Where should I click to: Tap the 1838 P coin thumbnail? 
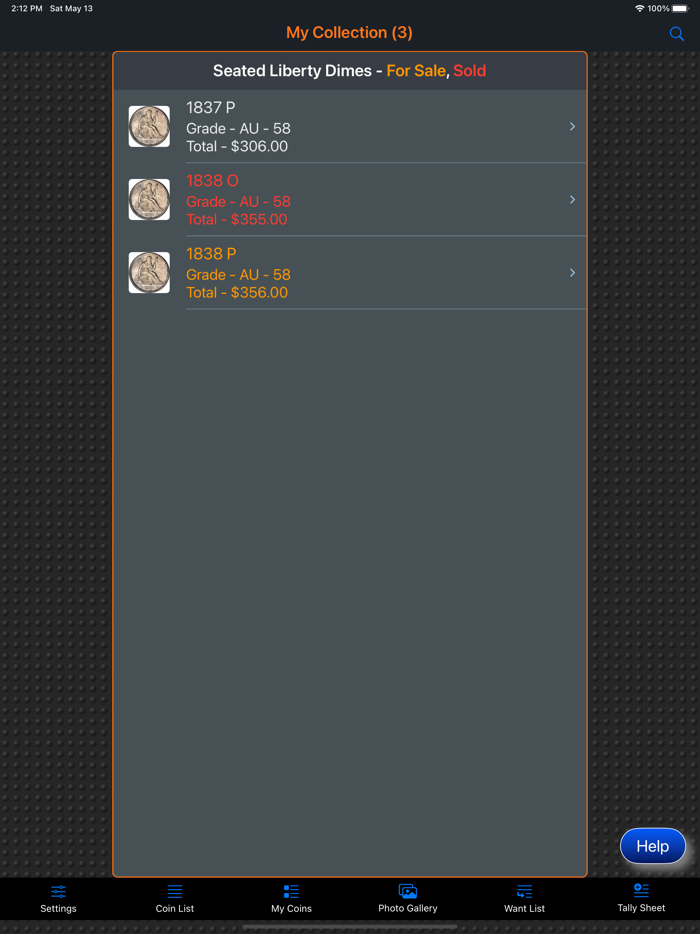tap(149, 273)
